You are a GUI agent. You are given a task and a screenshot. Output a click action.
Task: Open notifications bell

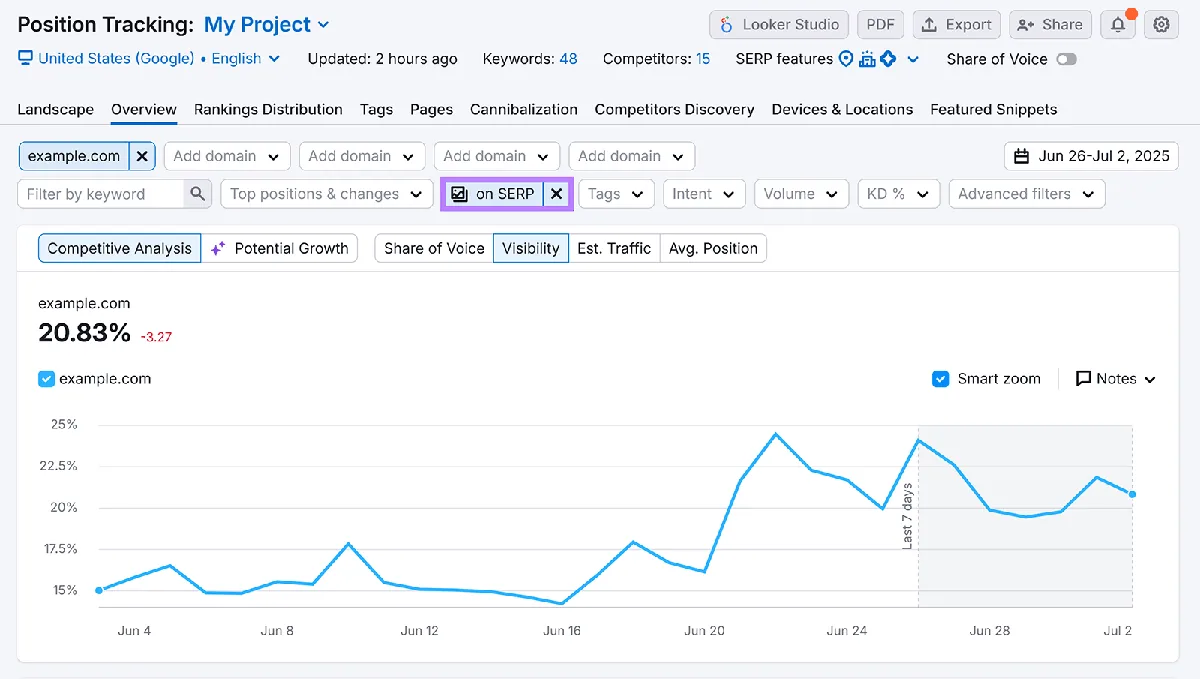1118,25
